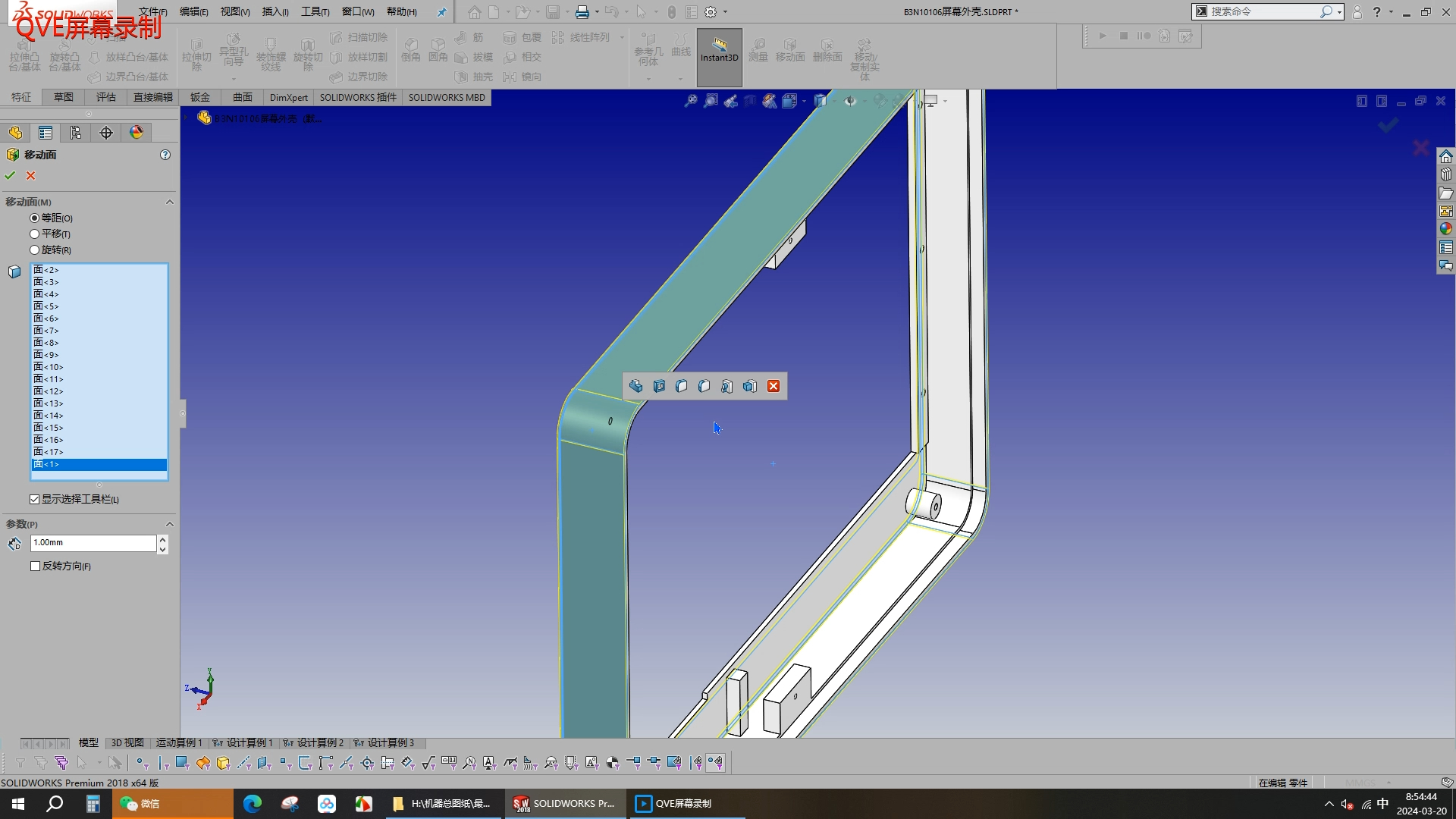Open the 线性阵列 dropdown arrow
The image size is (1456, 819).
point(622,37)
